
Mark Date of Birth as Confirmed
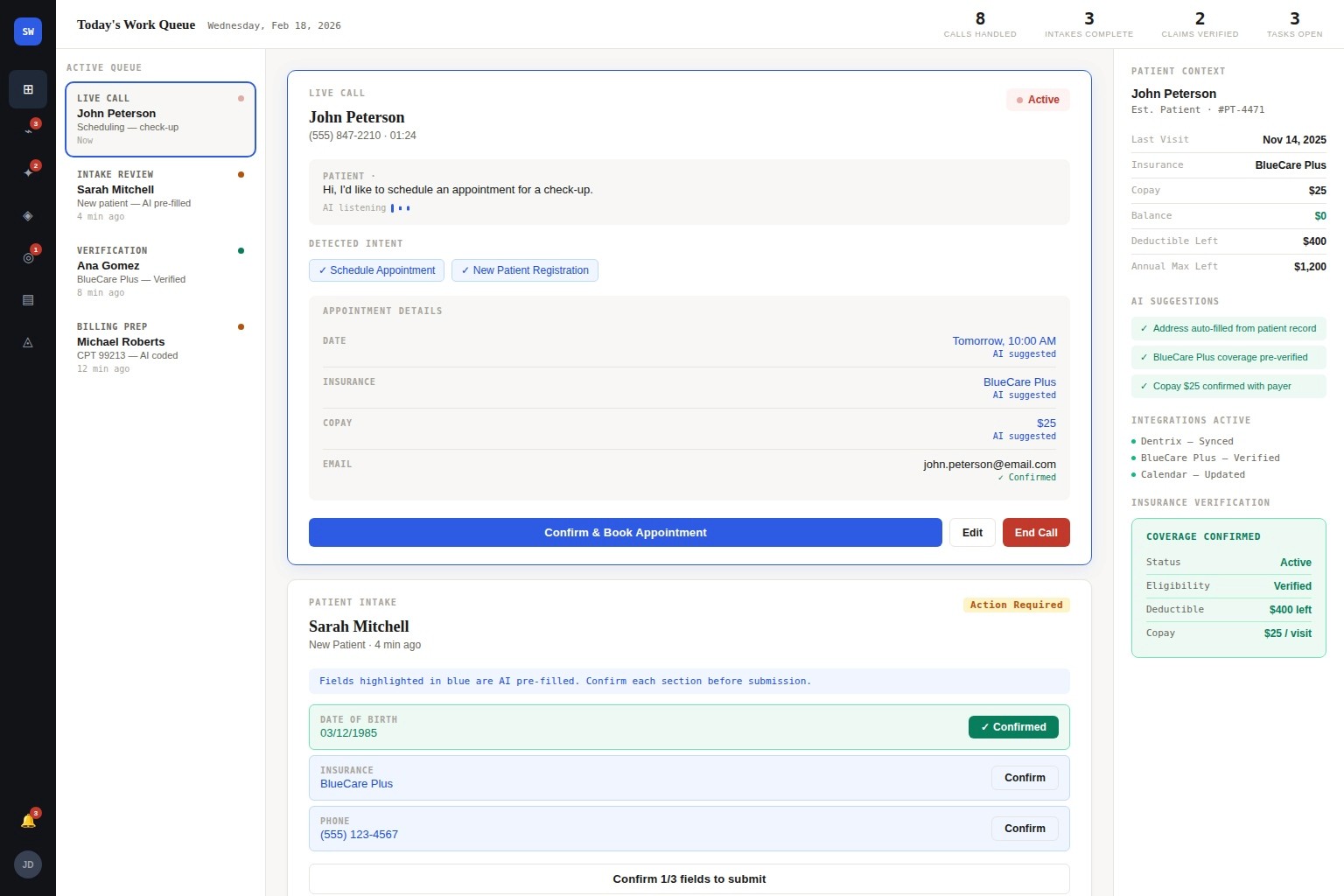1012,727
